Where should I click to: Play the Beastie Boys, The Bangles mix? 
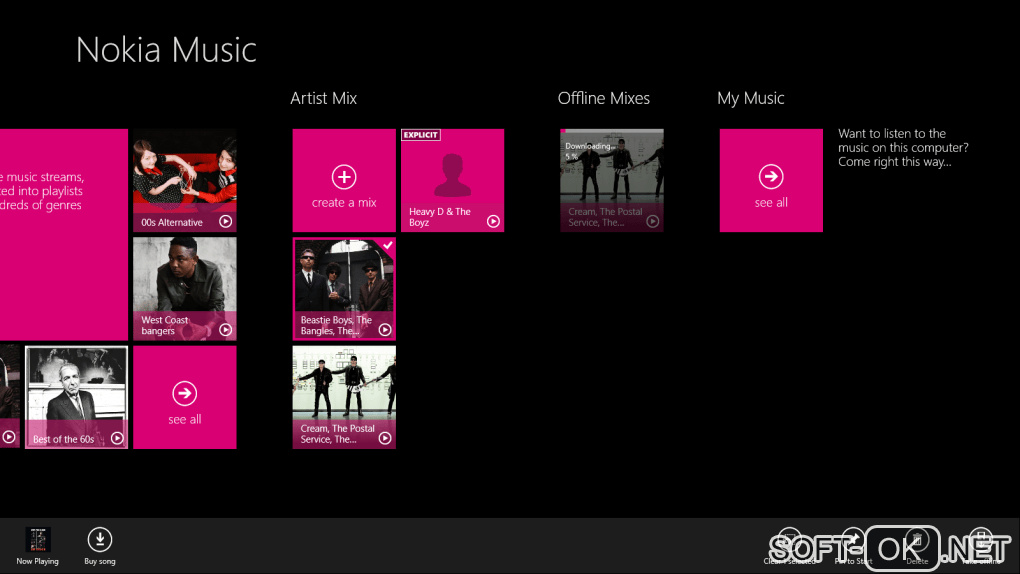(385, 330)
